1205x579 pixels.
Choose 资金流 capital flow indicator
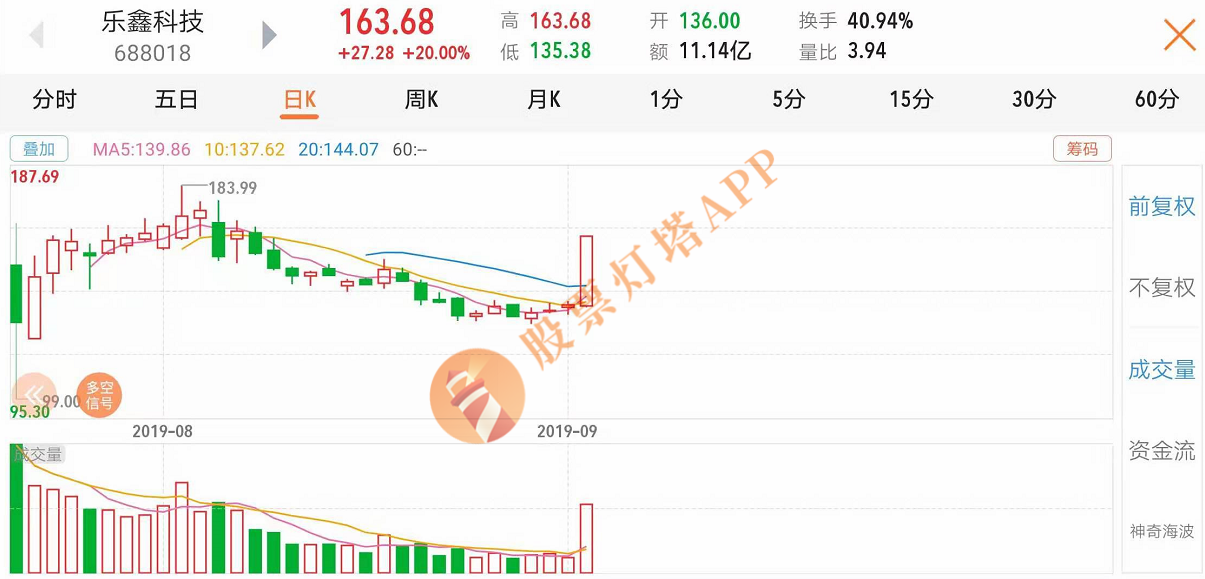[1162, 451]
